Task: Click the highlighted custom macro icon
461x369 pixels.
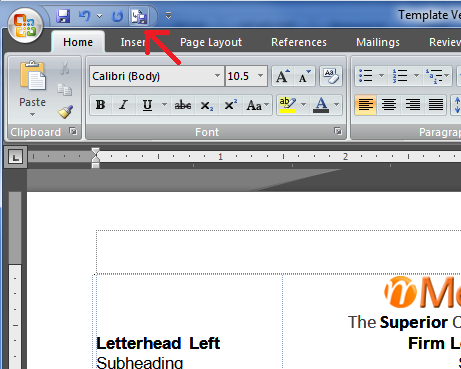Action: coord(139,16)
